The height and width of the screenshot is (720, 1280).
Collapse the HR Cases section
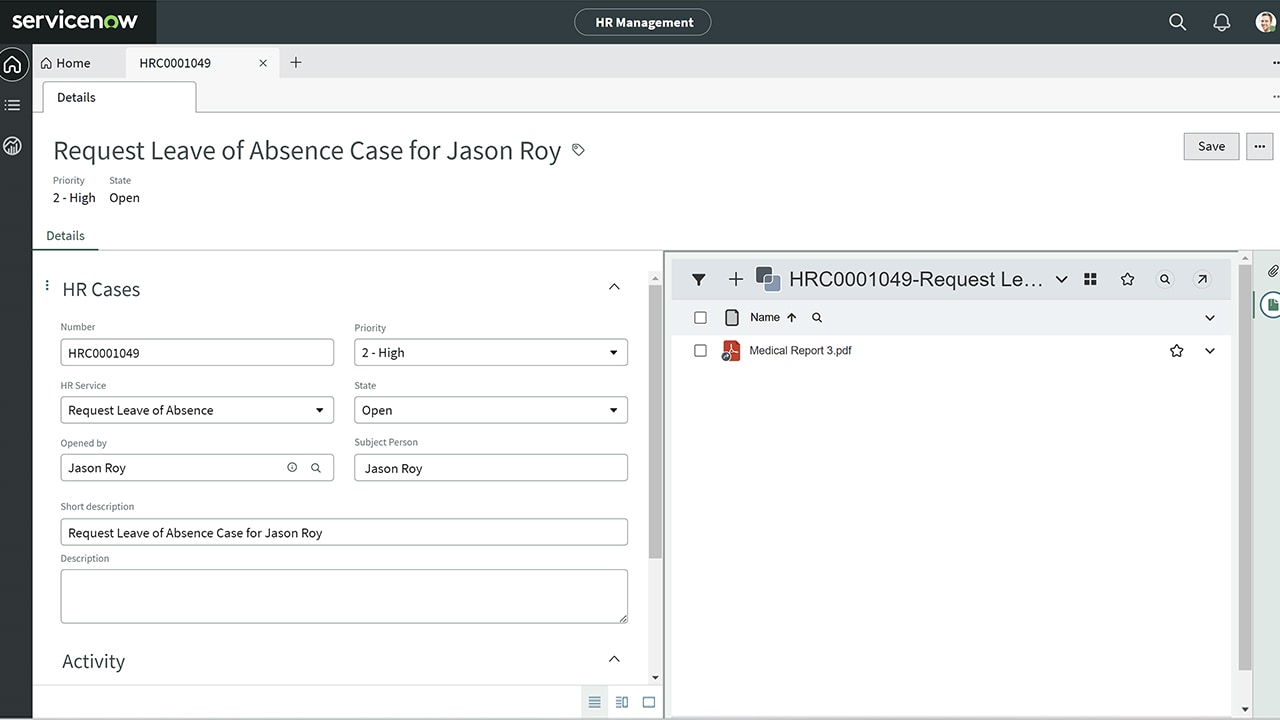click(614, 287)
